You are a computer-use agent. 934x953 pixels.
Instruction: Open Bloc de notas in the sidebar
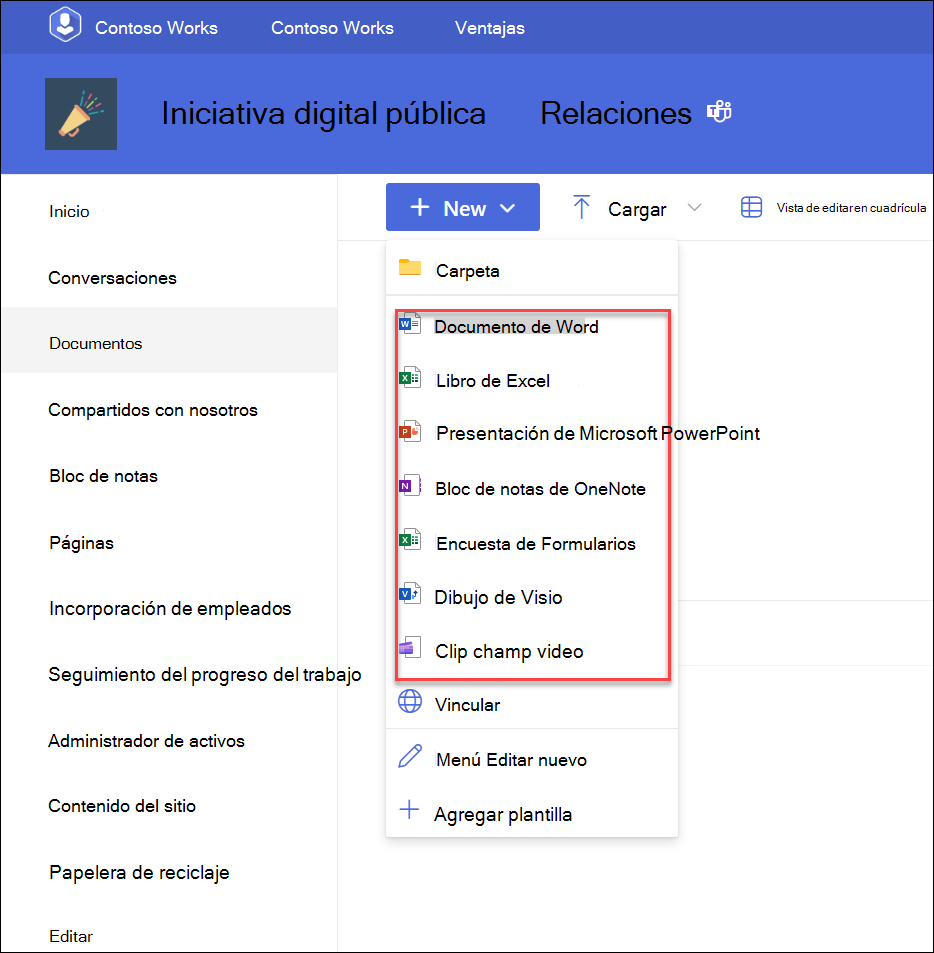coord(103,476)
